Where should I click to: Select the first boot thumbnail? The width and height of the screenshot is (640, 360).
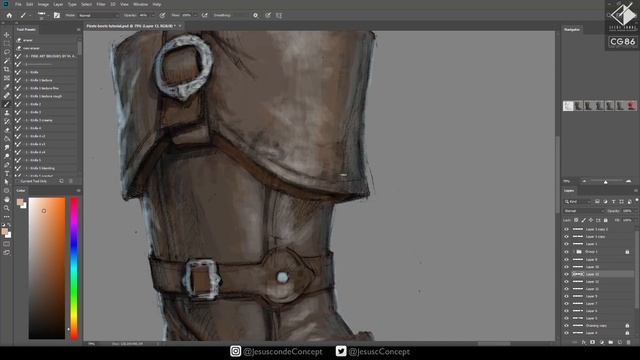tap(568, 106)
